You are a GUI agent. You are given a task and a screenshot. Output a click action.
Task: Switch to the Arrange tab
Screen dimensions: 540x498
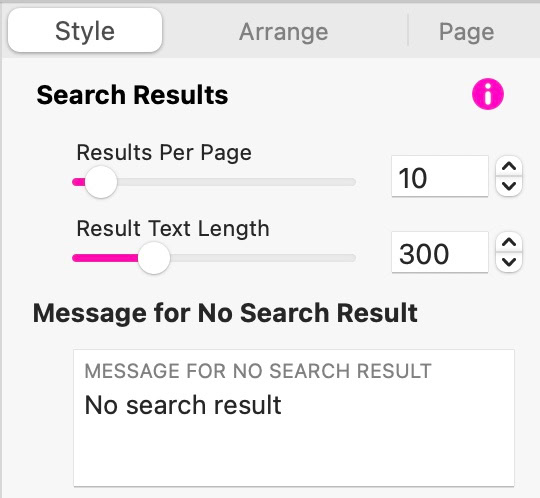point(283,32)
